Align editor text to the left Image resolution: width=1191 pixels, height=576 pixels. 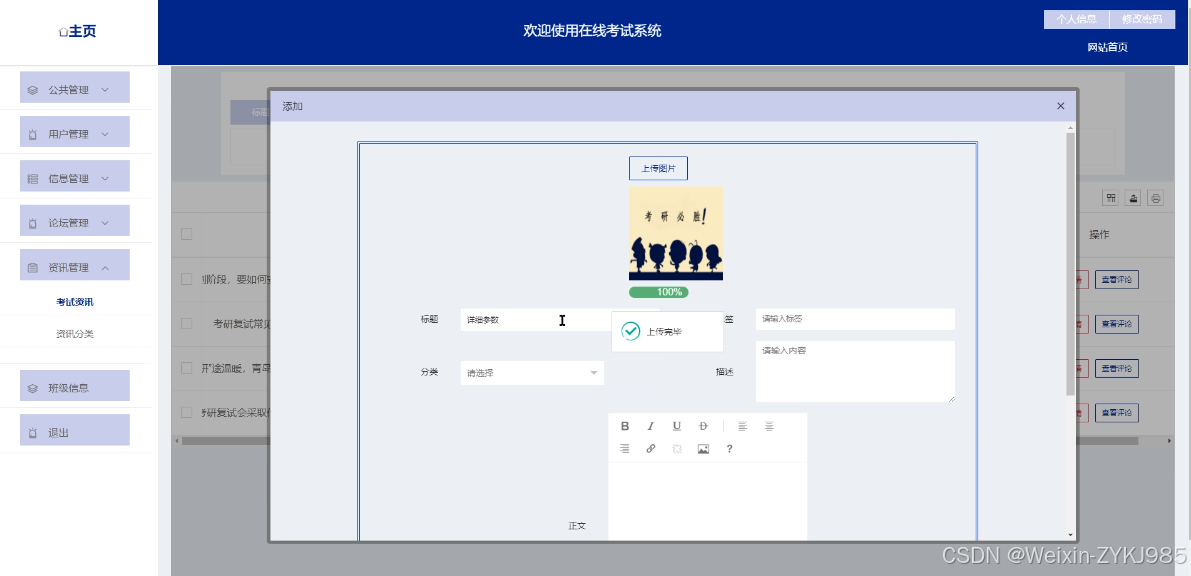743,426
